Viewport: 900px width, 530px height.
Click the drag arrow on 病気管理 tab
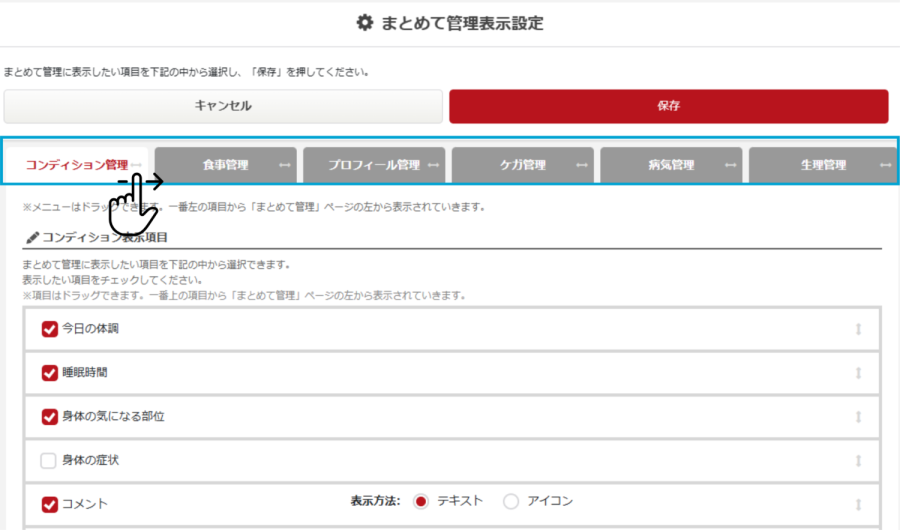(730, 165)
